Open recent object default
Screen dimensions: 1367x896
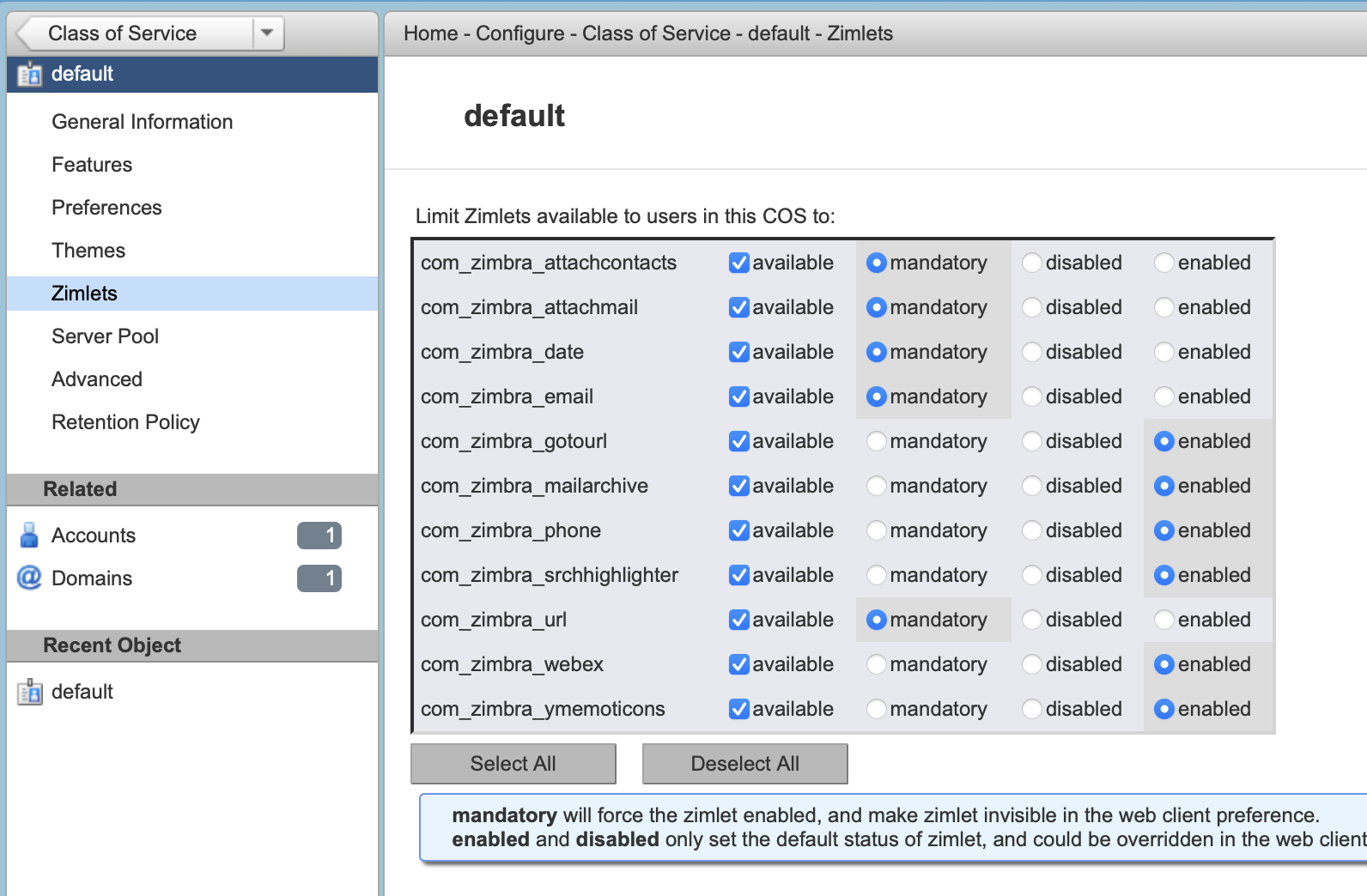tap(82, 692)
